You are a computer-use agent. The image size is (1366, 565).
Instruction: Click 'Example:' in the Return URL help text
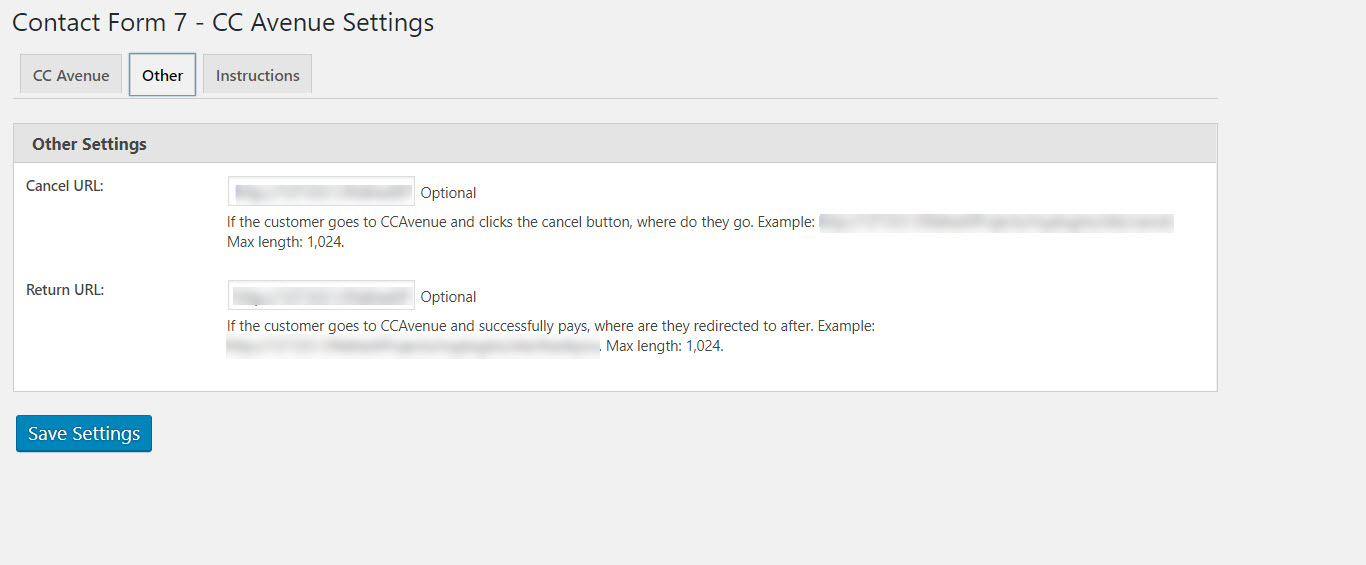845,326
